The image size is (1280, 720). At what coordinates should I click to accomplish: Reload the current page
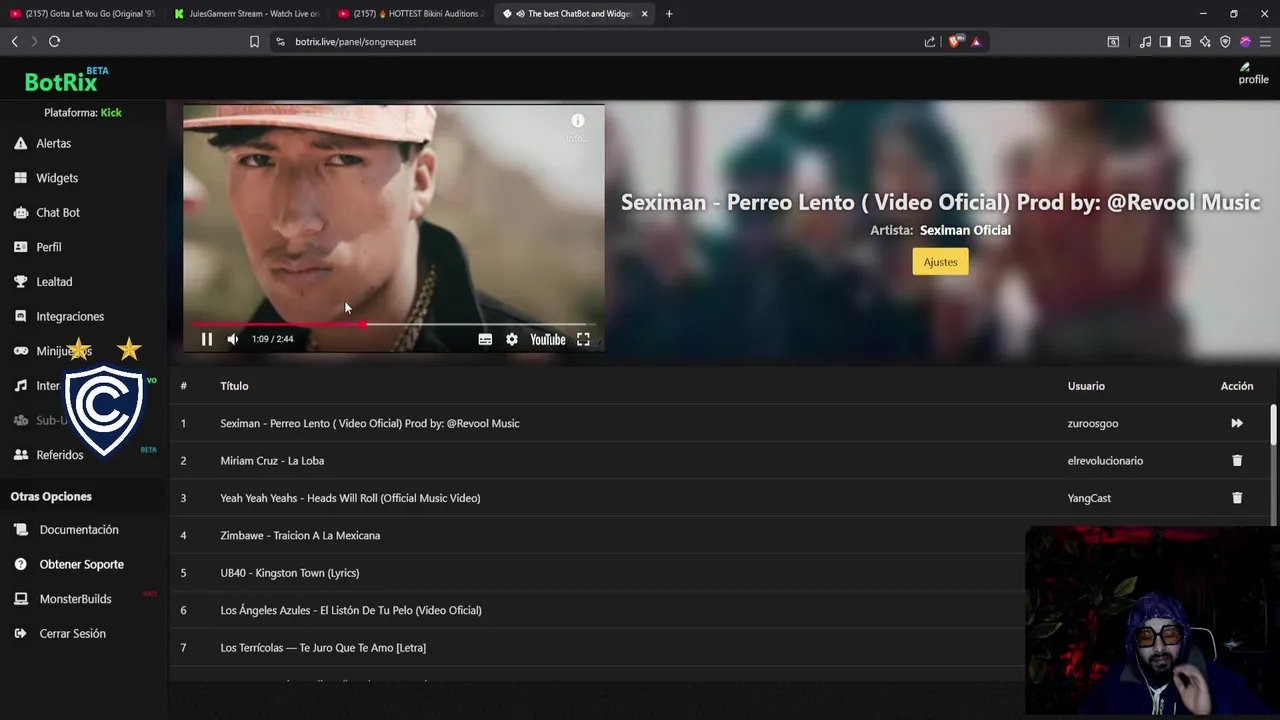pos(54,42)
